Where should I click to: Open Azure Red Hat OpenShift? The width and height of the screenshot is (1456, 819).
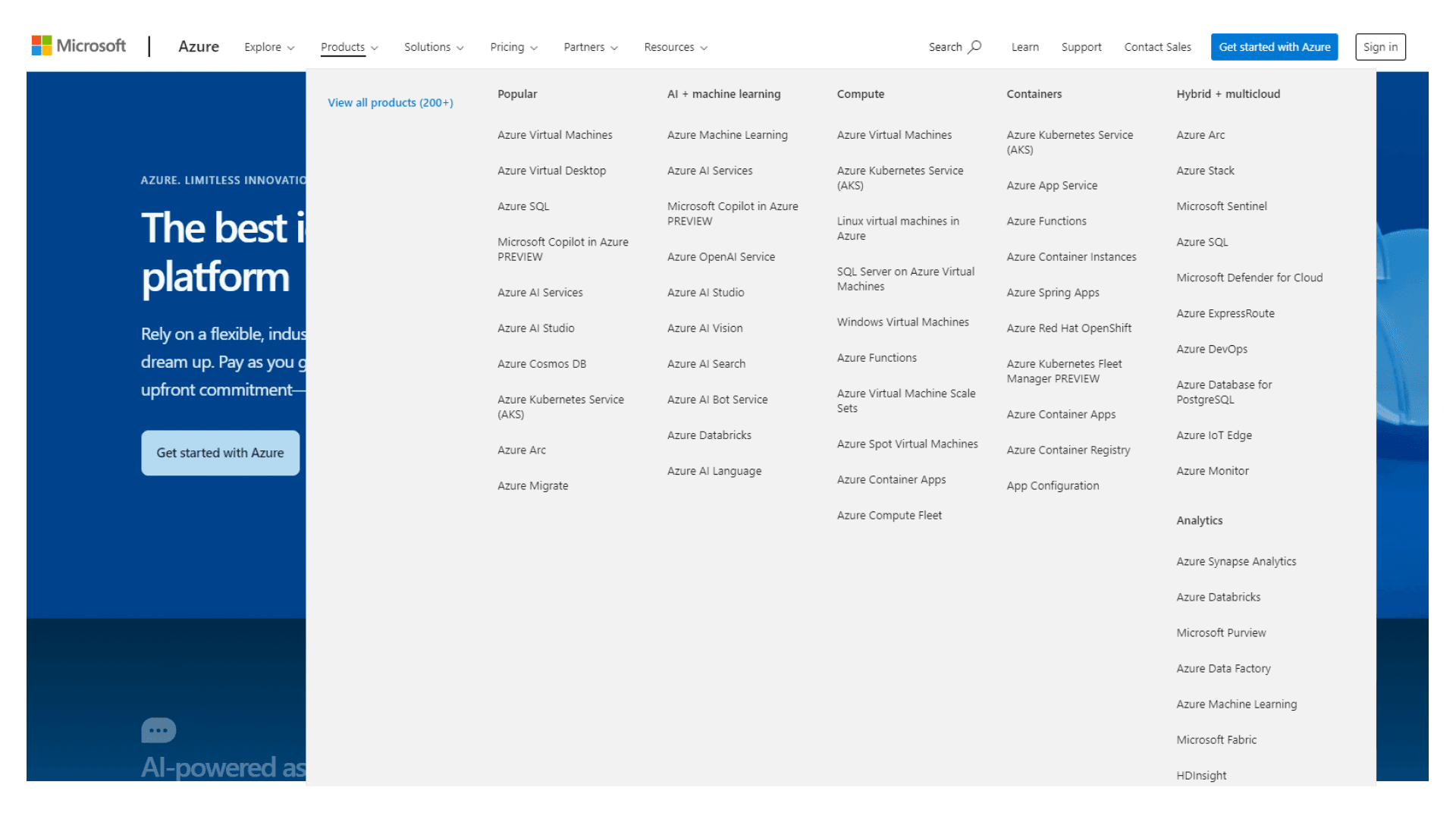tap(1068, 328)
